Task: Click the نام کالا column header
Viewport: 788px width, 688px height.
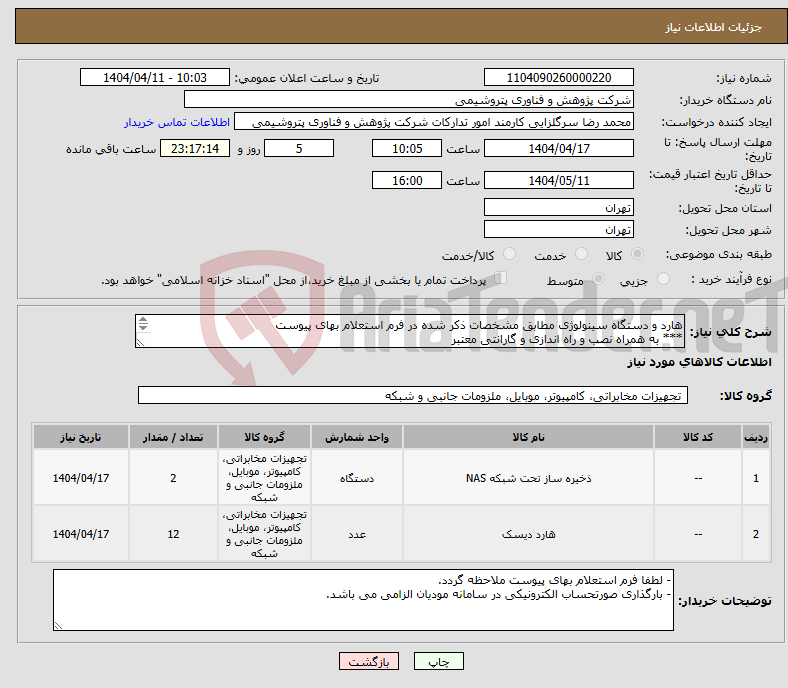Action: tap(528, 437)
